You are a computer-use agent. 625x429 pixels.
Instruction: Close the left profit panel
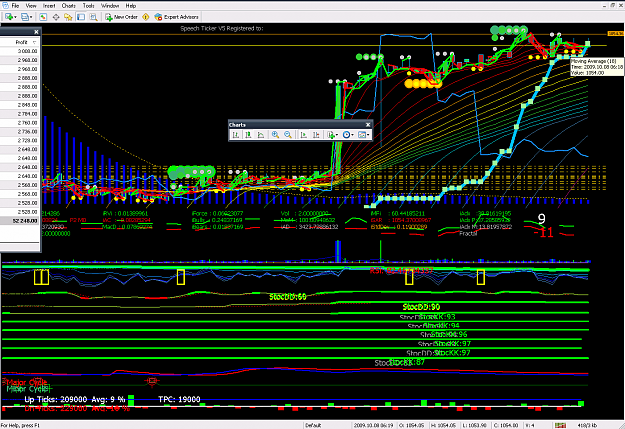(x=36, y=32)
